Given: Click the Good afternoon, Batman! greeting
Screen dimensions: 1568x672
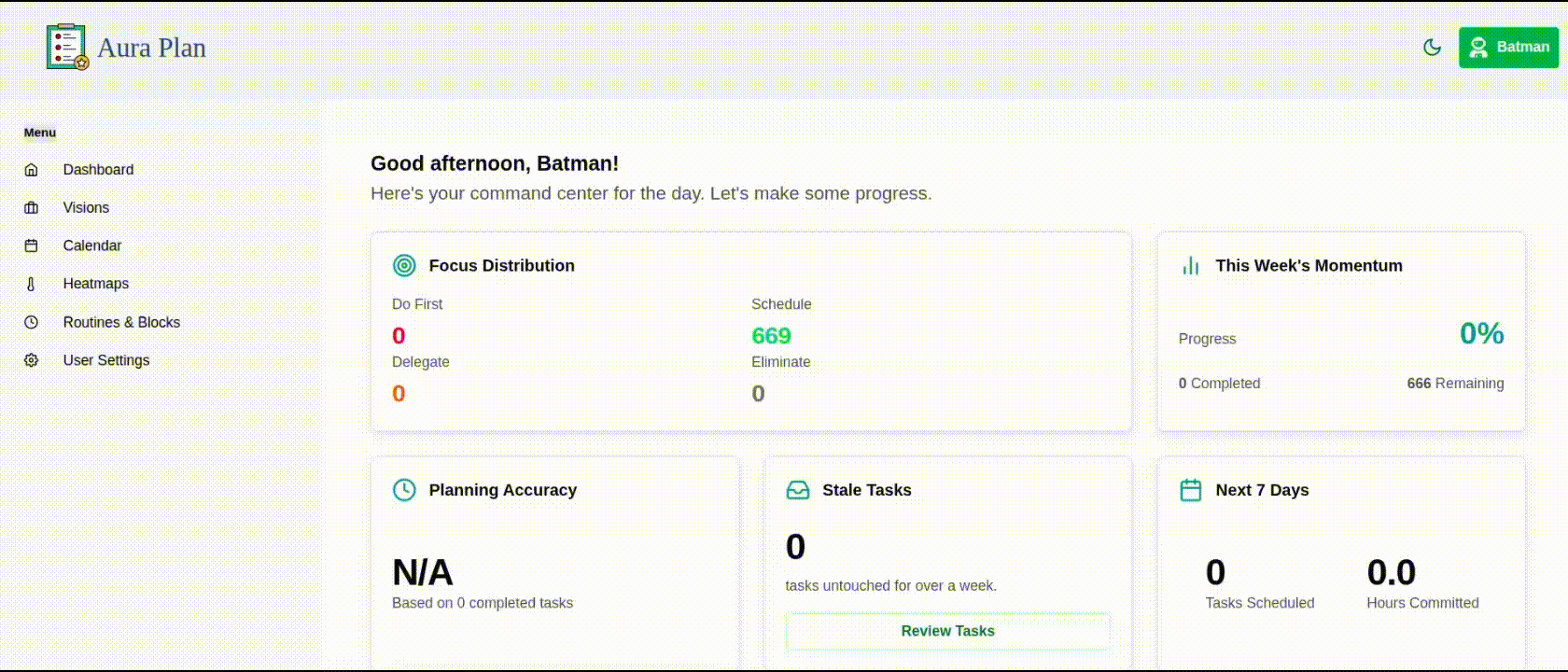Looking at the screenshot, I should (495, 163).
